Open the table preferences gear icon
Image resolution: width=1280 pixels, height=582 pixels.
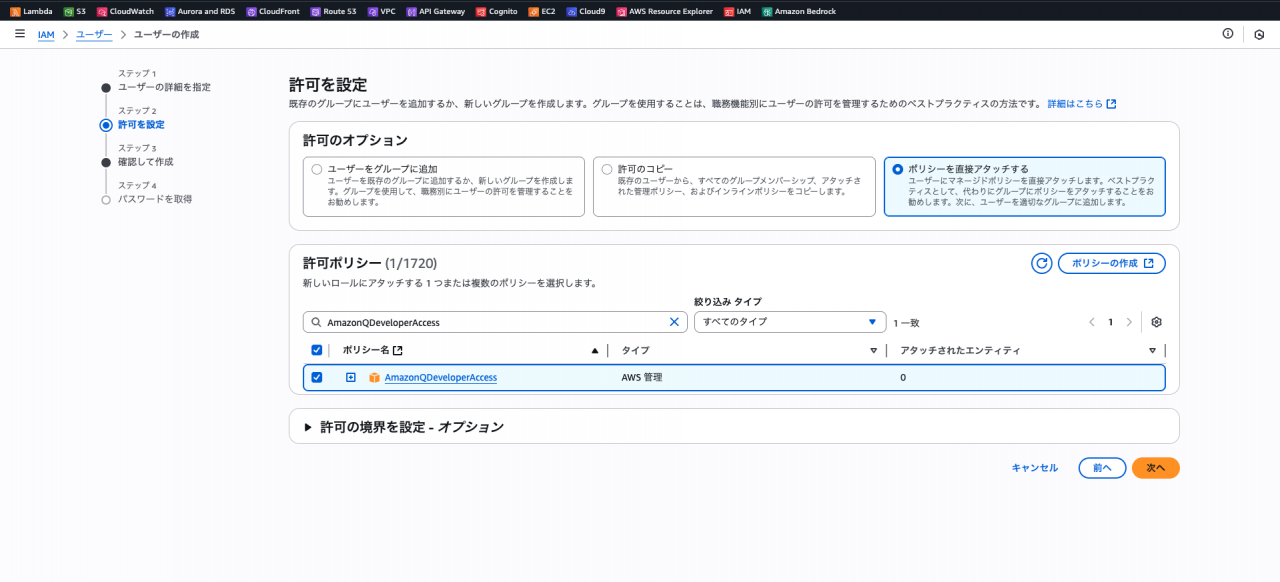1156,322
